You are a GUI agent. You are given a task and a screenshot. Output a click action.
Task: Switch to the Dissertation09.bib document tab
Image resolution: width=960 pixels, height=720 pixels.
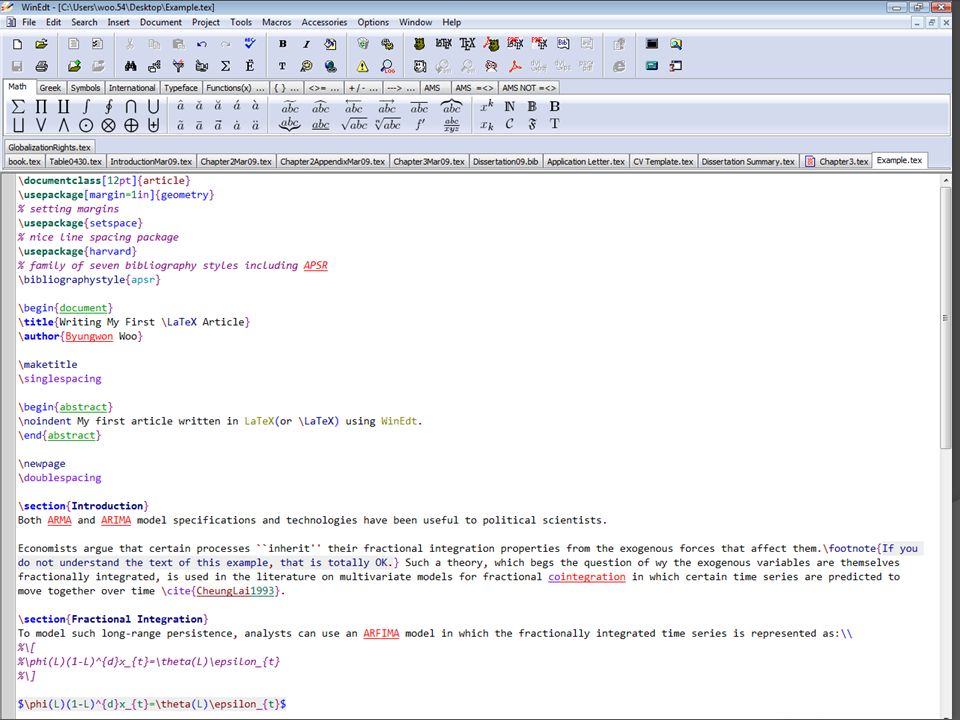point(505,162)
